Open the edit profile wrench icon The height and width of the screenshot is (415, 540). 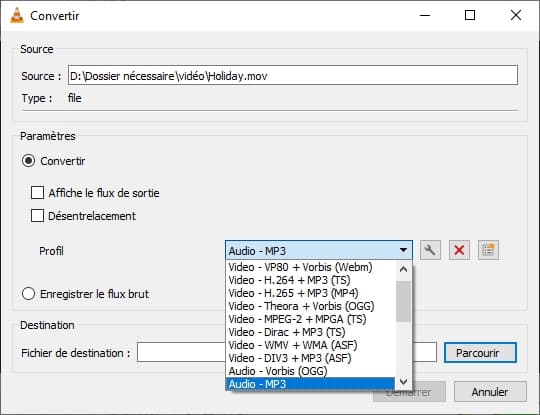[430, 250]
